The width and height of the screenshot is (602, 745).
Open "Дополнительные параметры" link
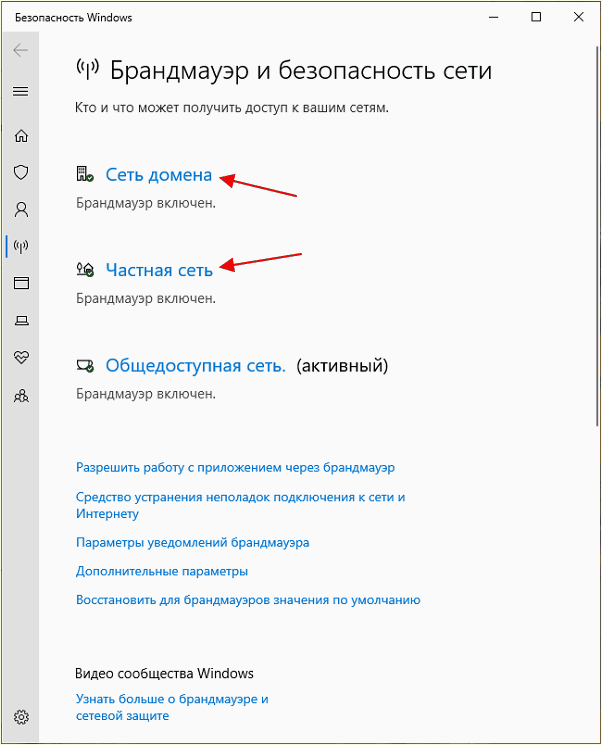click(162, 571)
